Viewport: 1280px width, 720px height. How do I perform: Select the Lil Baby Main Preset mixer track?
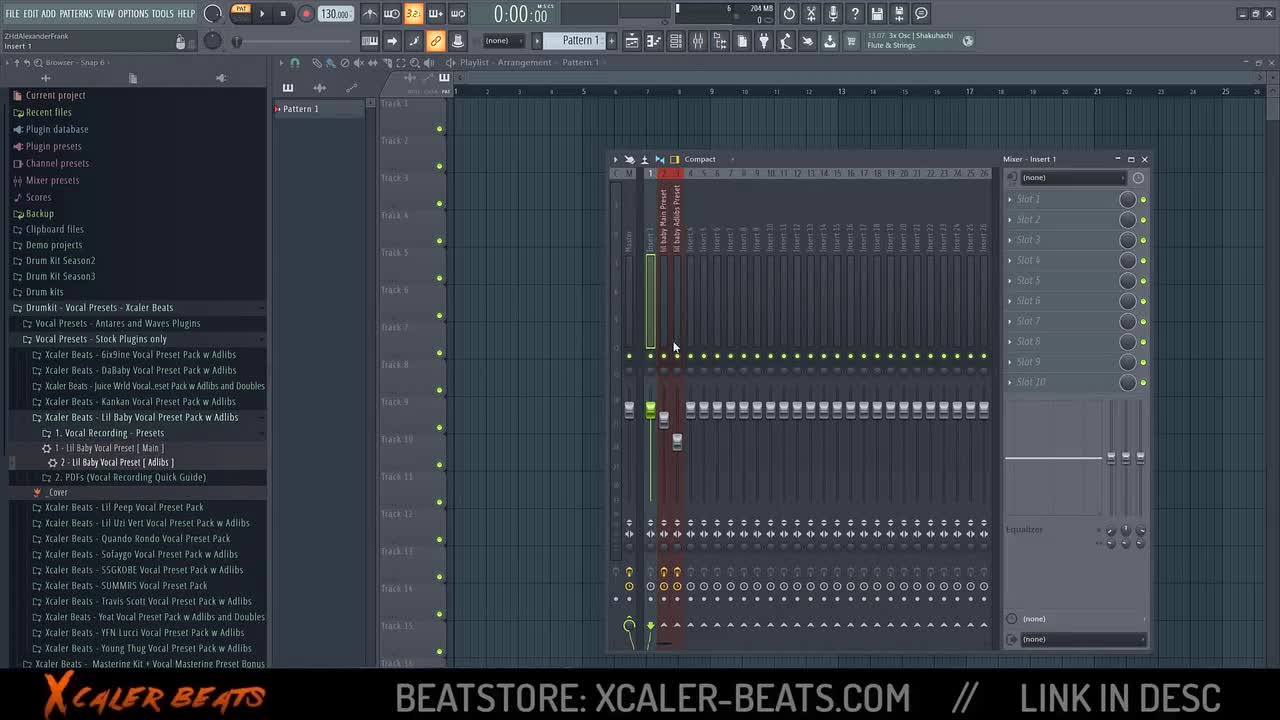click(x=663, y=220)
